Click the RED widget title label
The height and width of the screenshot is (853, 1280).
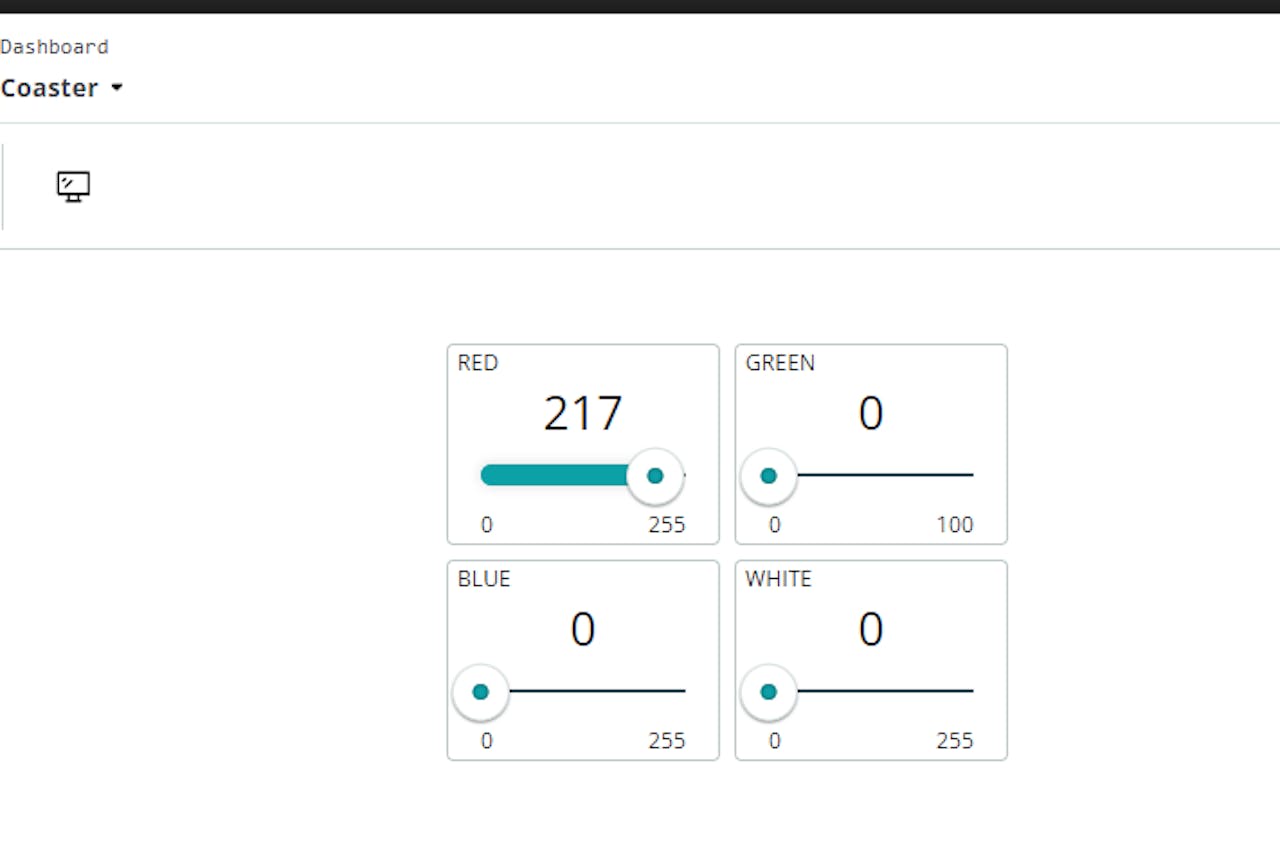[478, 363]
